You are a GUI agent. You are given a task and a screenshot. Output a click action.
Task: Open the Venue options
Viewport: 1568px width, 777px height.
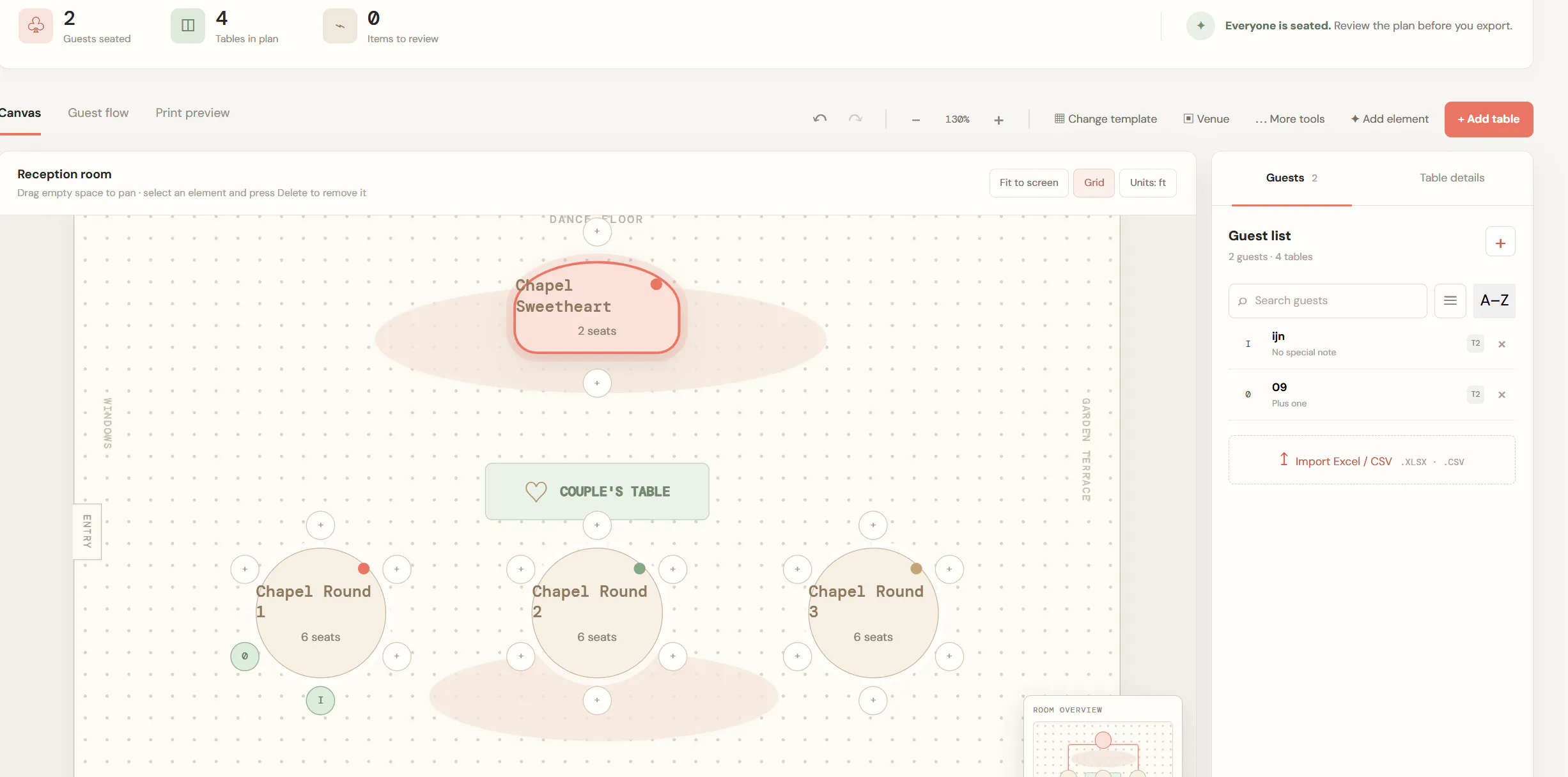tap(1206, 119)
